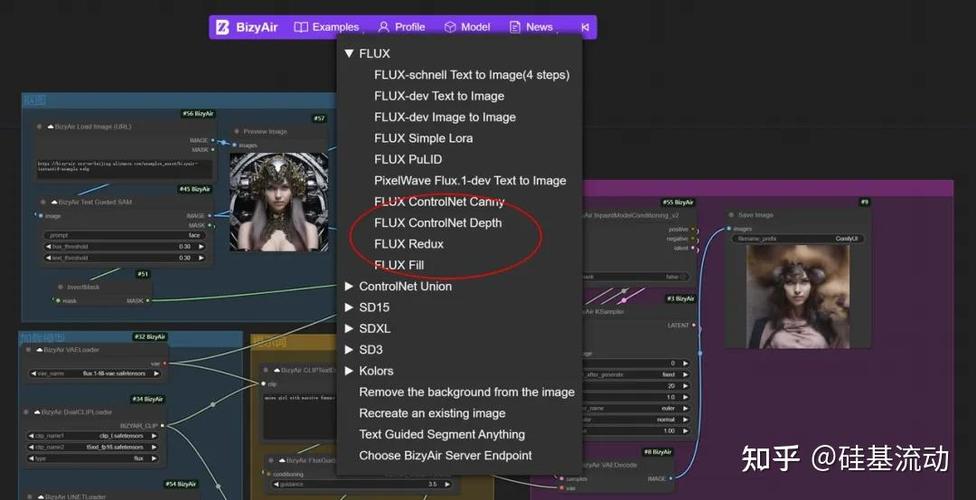Expand the Kolors submenu
This screenshot has width=976, height=500.
click(x=349, y=371)
